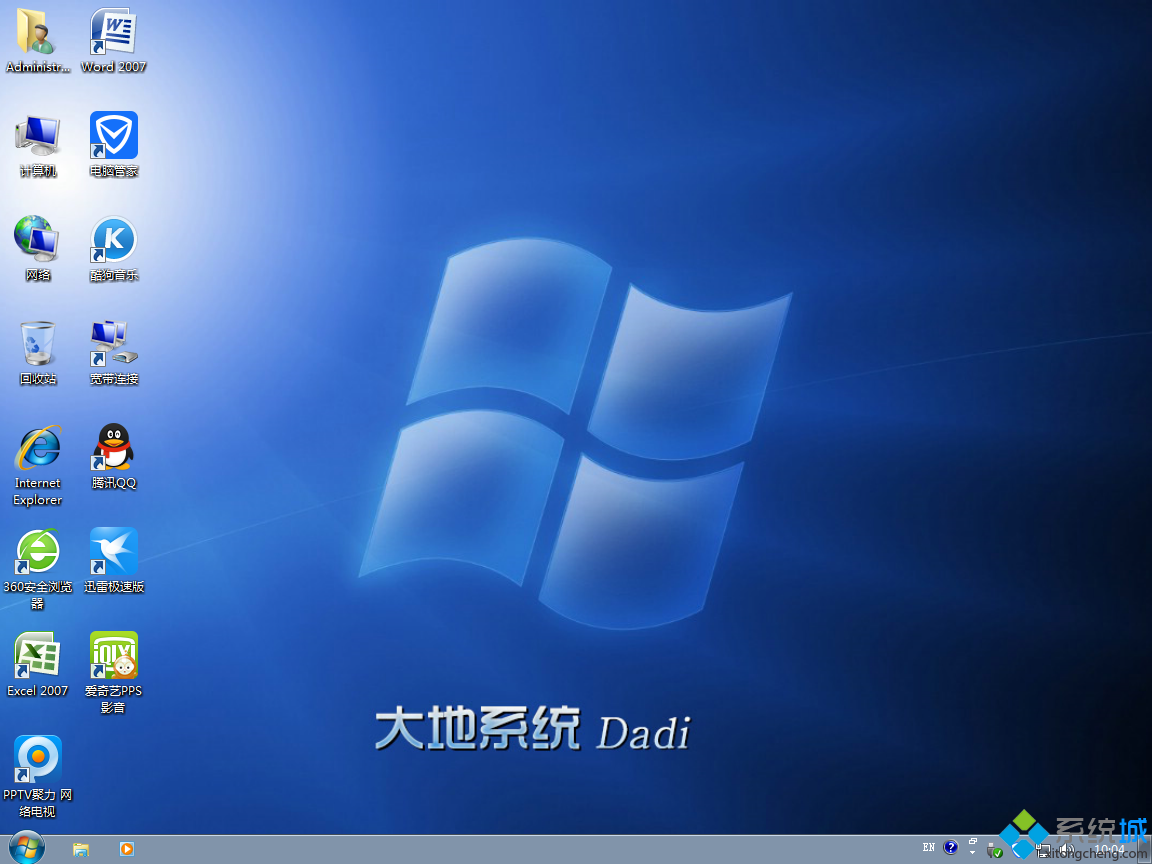Open PPTV聚力 网络电视 shortcut
The image size is (1152, 864).
[x=37, y=778]
